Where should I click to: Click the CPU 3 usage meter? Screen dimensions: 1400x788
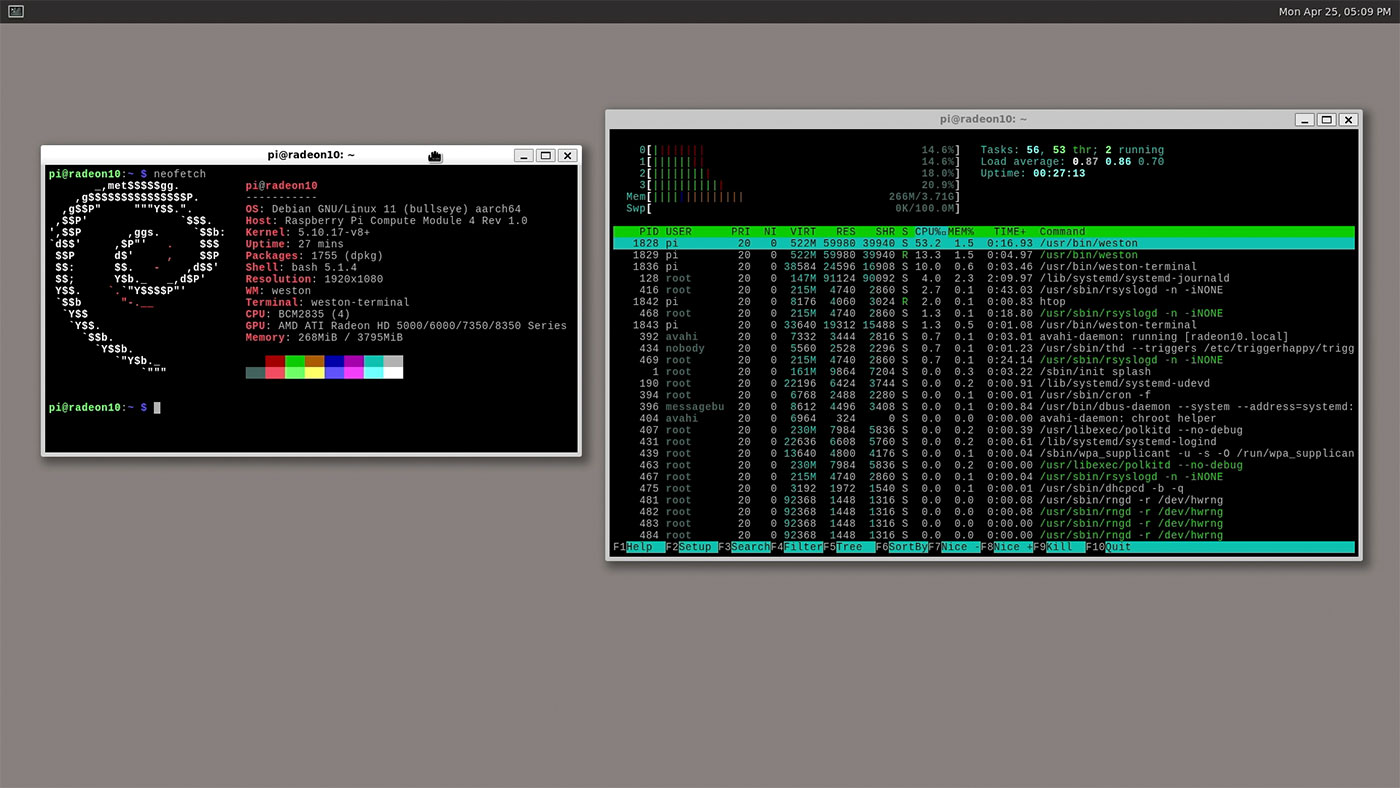pyautogui.click(x=799, y=185)
